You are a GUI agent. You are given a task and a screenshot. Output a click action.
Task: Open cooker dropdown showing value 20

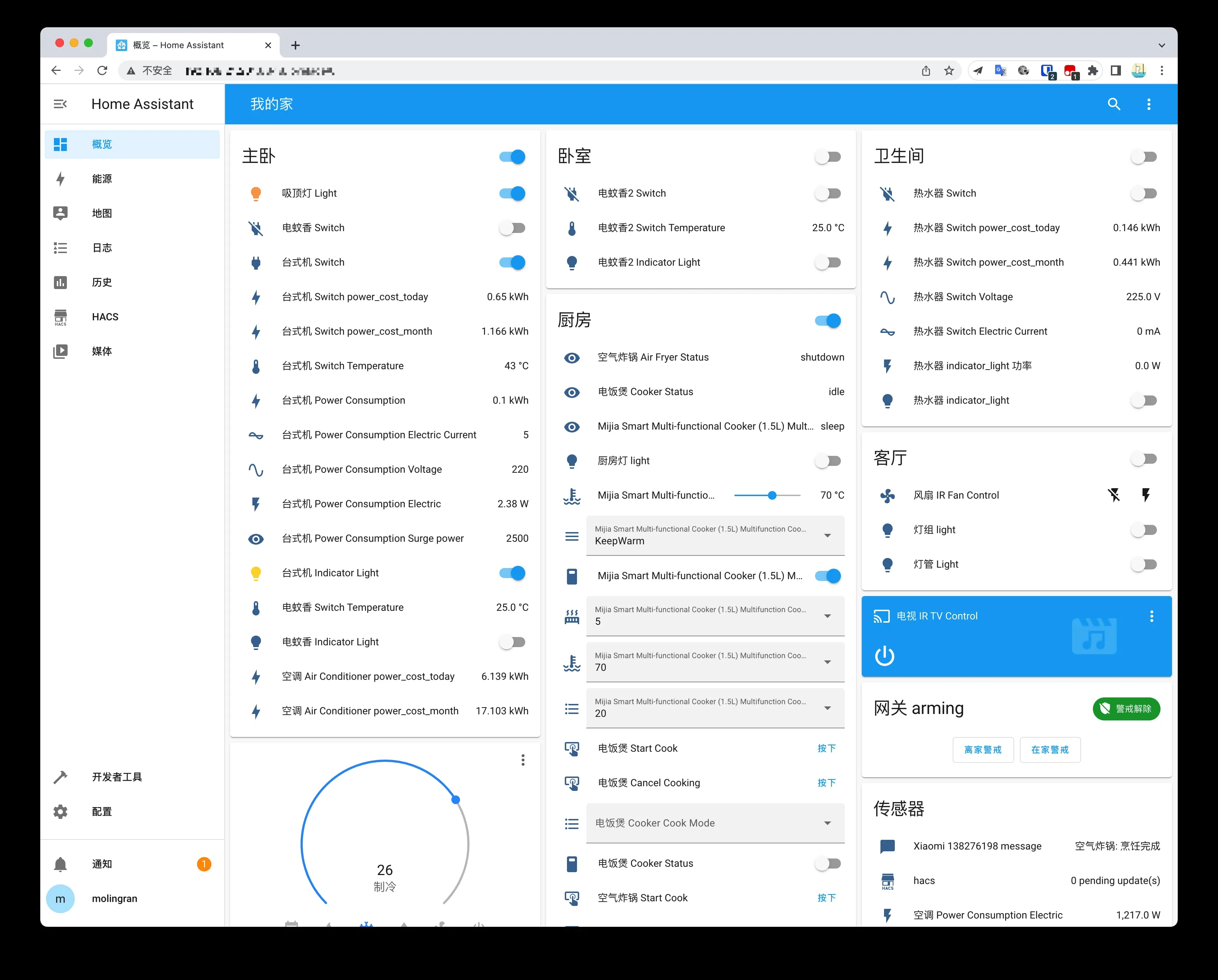click(715, 708)
